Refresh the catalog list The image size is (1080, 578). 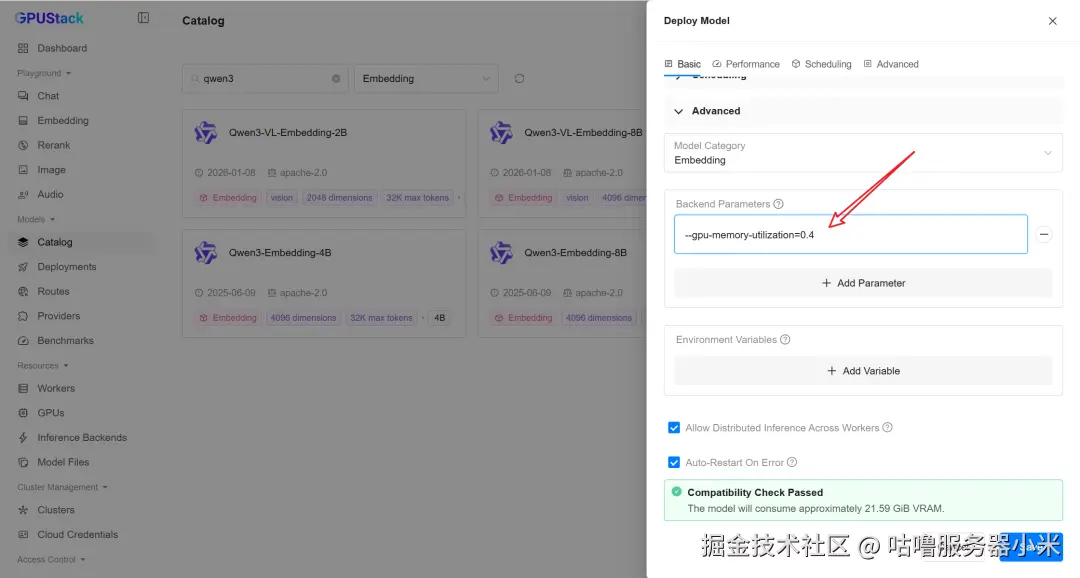(519, 79)
